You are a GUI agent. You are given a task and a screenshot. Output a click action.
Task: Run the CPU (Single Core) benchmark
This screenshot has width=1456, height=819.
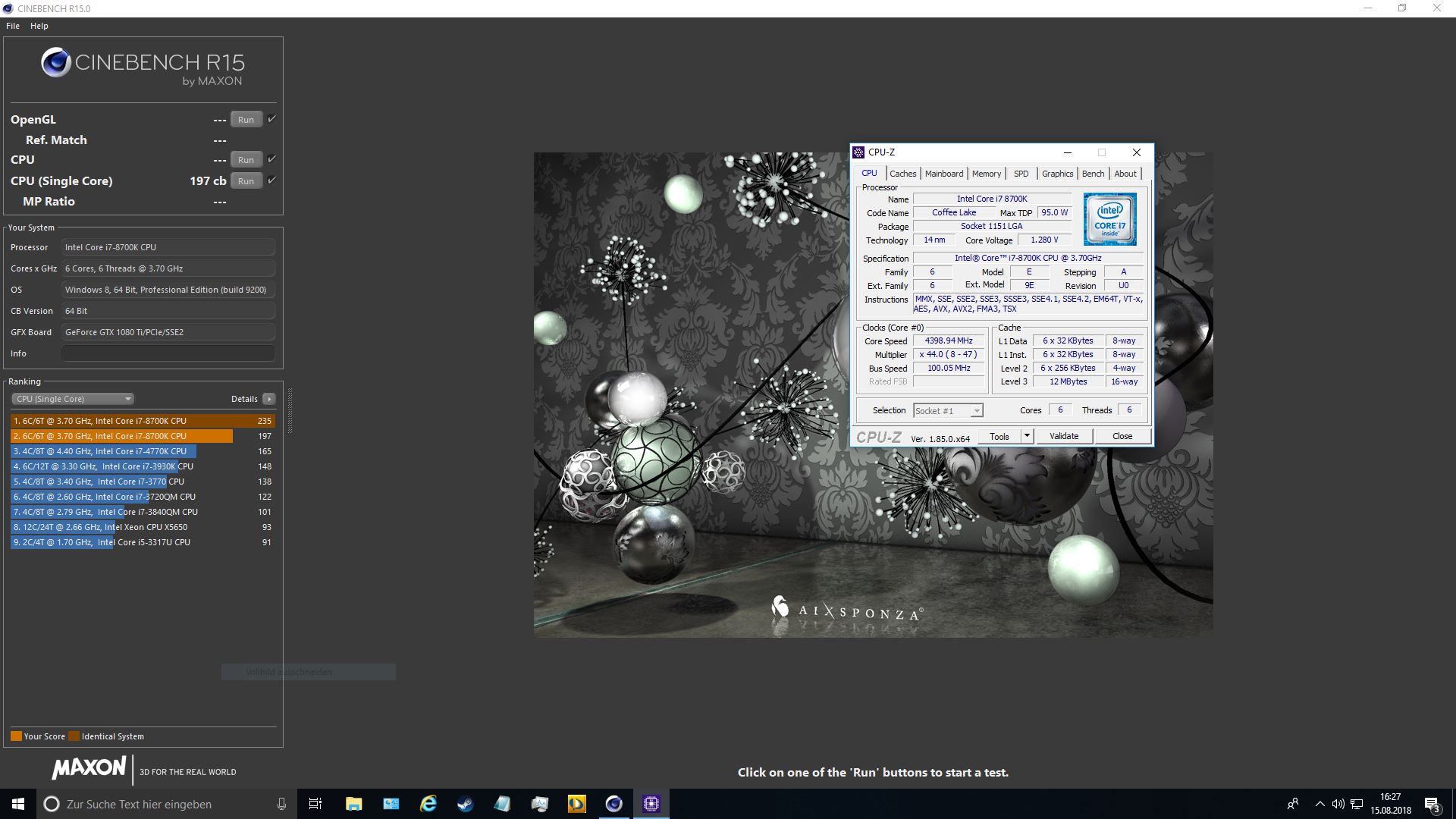pyautogui.click(x=246, y=180)
